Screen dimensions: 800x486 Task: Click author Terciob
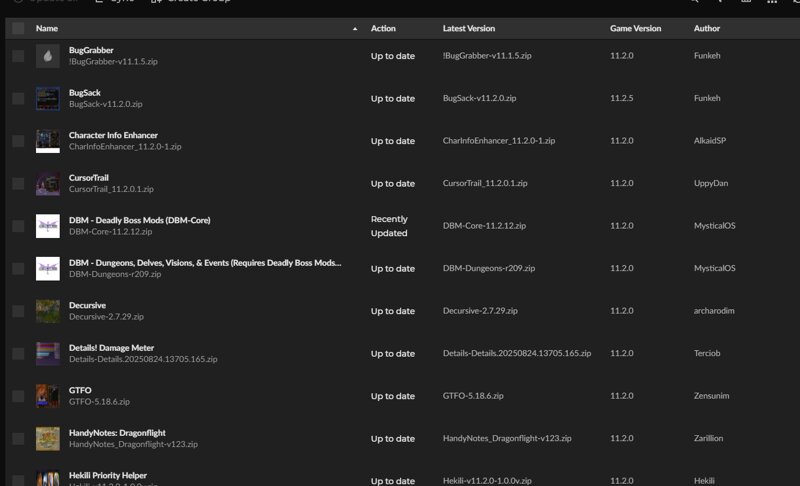(707, 353)
